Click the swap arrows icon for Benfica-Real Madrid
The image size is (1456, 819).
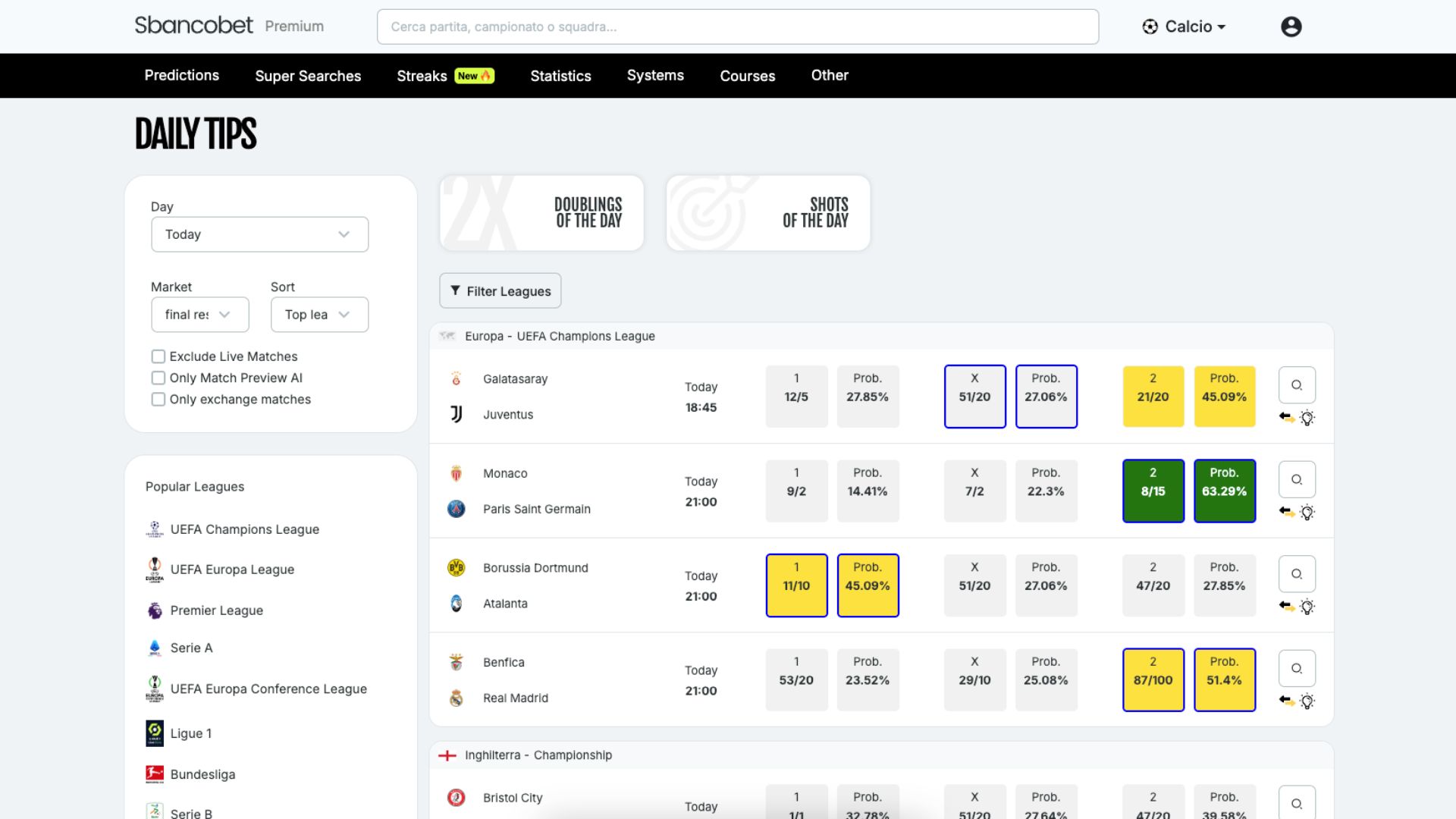pos(1286,701)
